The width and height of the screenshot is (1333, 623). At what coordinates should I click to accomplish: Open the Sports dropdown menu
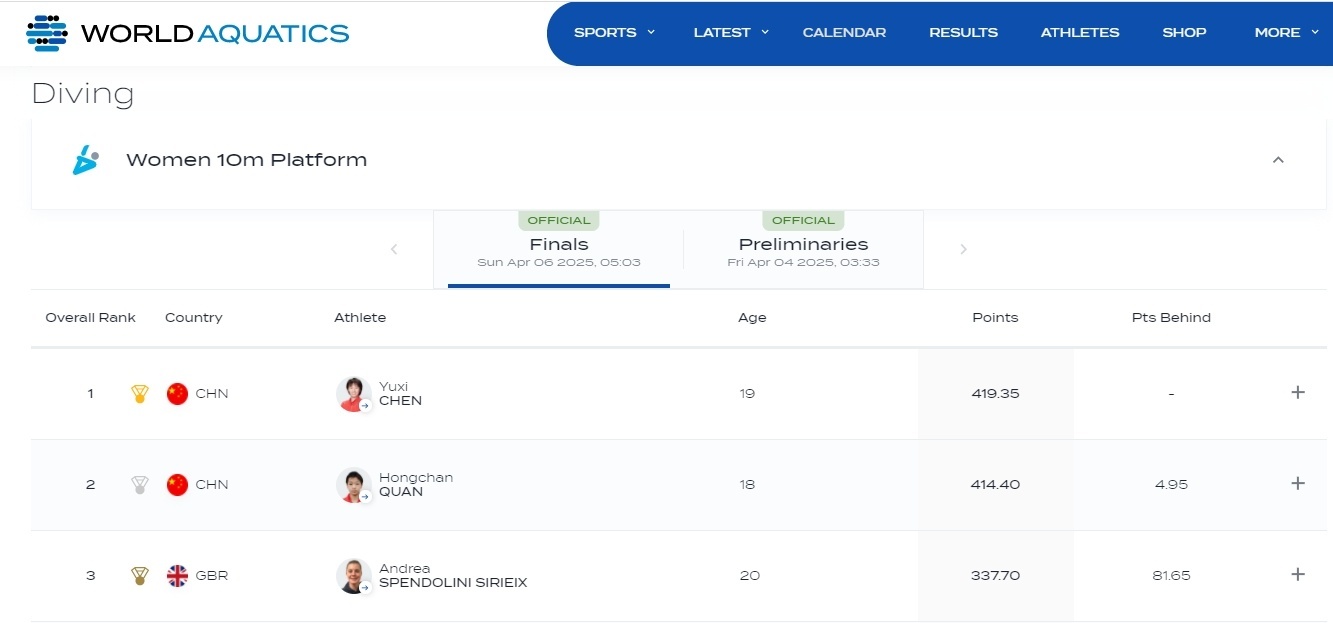point(613,33)
